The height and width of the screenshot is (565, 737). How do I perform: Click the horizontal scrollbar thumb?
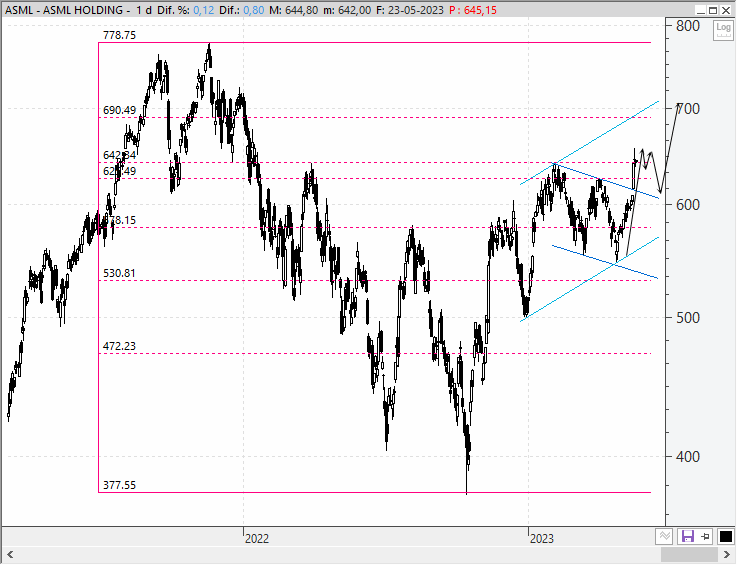tap(690, 555)
